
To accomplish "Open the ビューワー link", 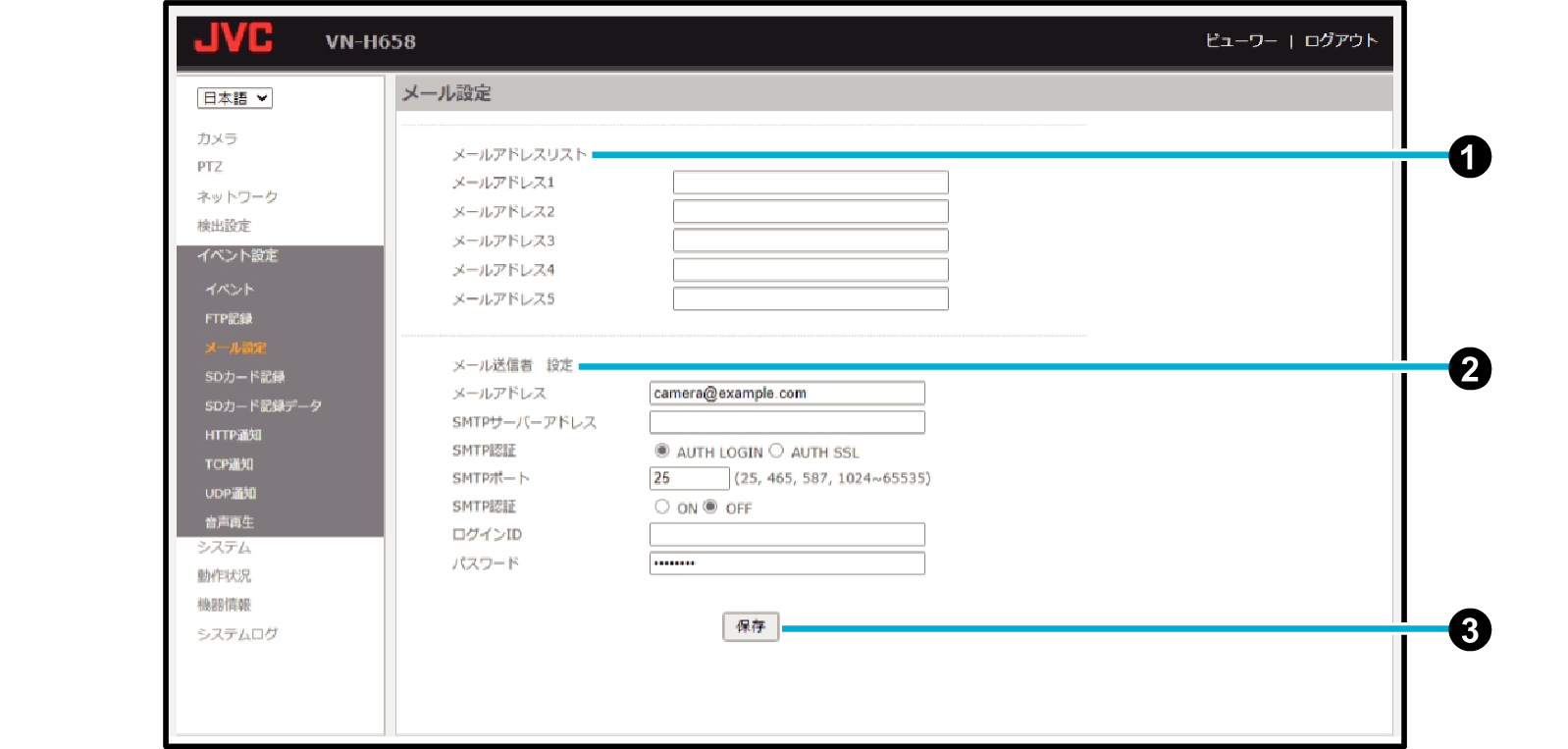I will click(x=1241, y=40).
